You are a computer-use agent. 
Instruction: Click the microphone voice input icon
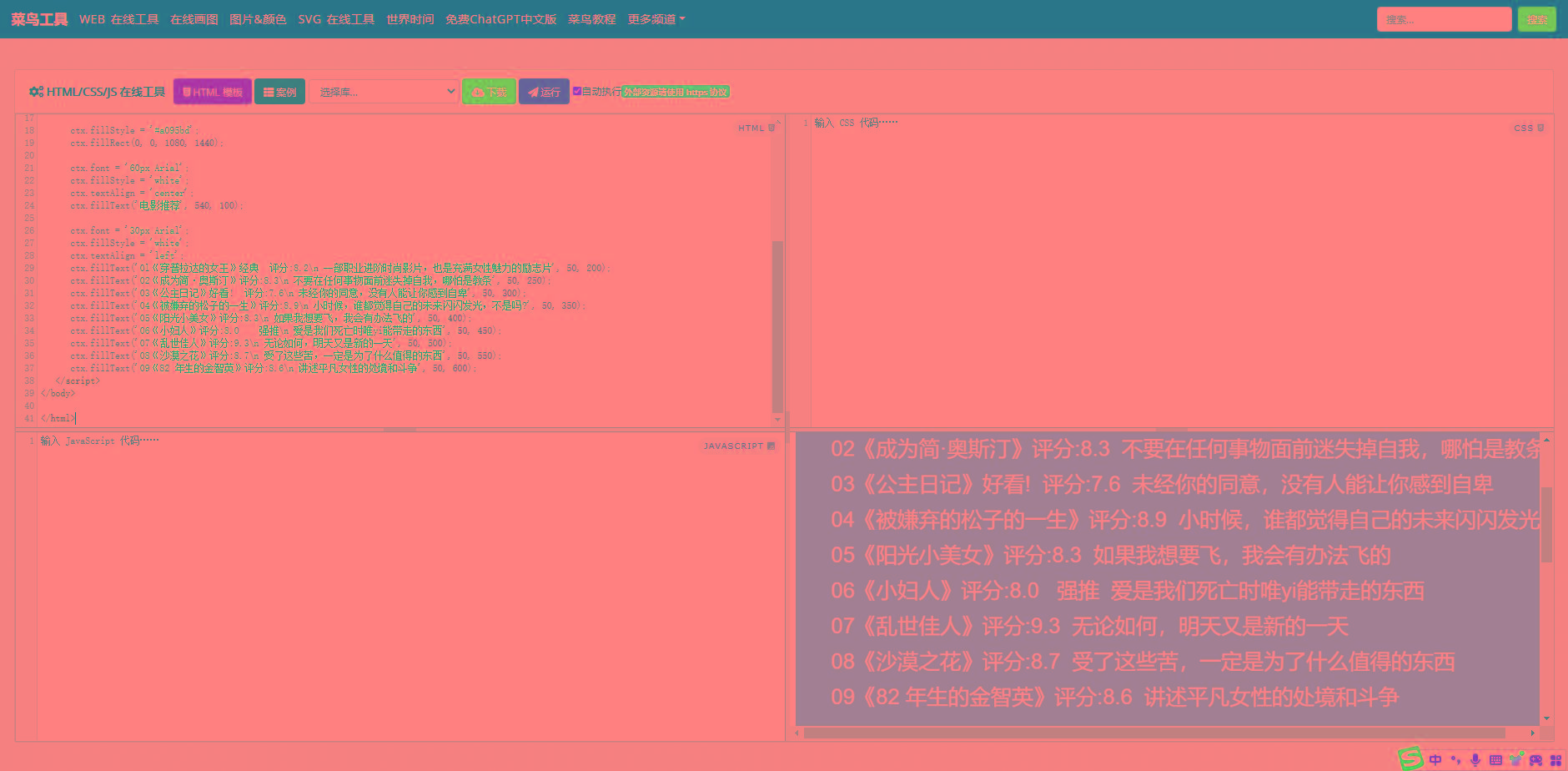click(x=1475, y=759)
